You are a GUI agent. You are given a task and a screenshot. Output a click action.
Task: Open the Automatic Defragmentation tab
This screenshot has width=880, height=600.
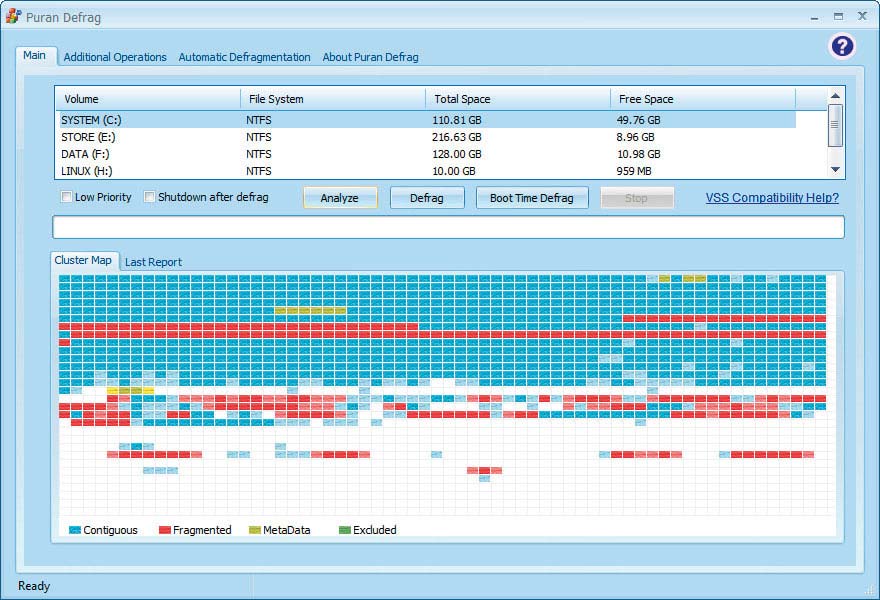click(244, 57)
